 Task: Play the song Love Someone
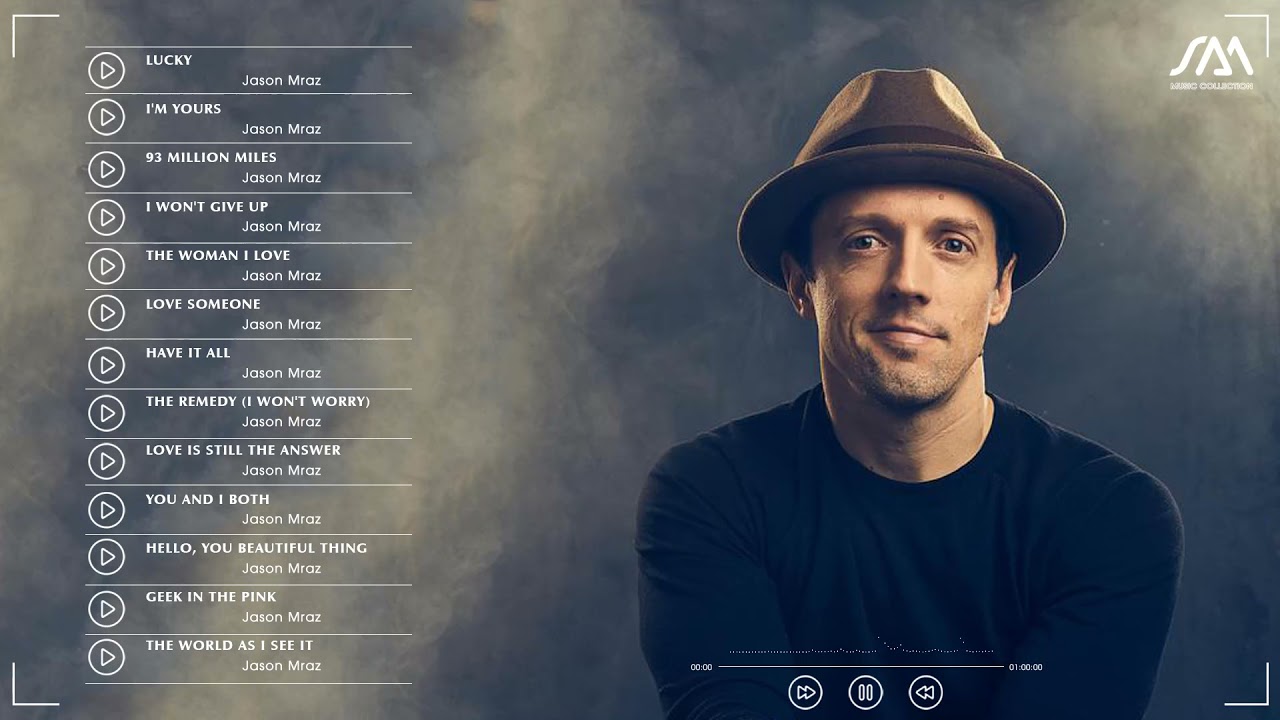pyautogui.click(x=106, y=314)
